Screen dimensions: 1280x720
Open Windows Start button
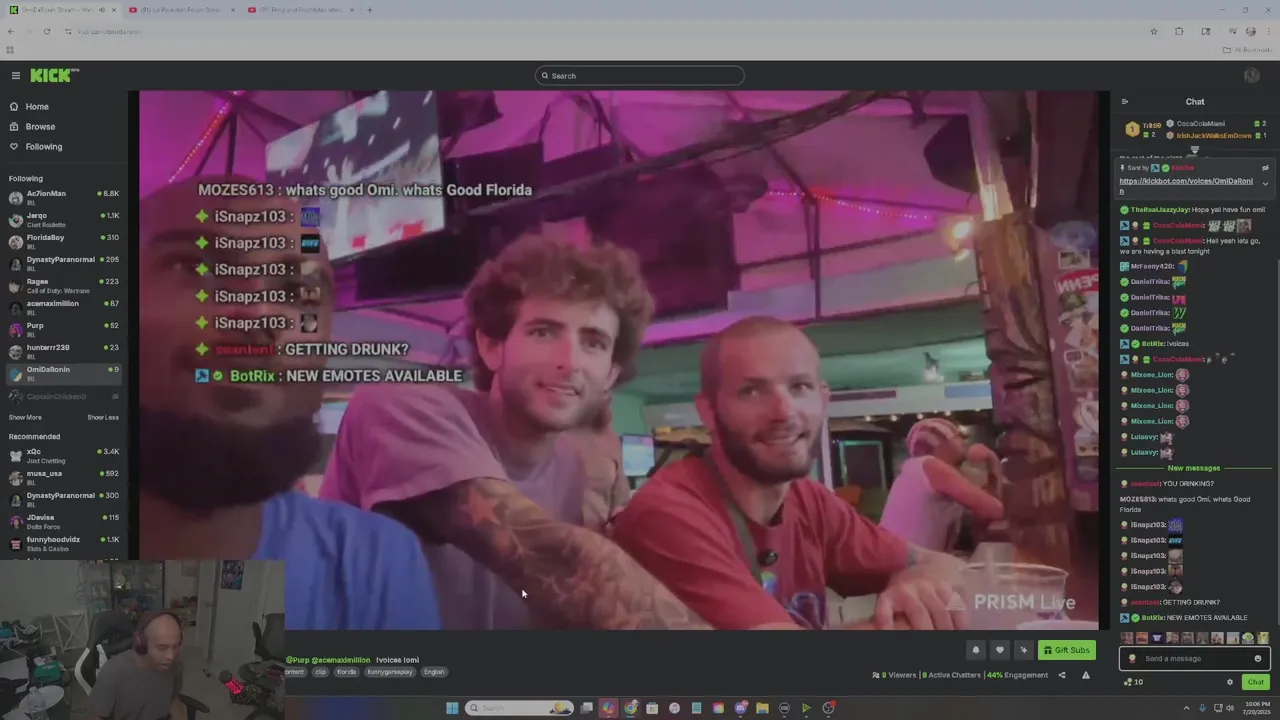(452, 708)
